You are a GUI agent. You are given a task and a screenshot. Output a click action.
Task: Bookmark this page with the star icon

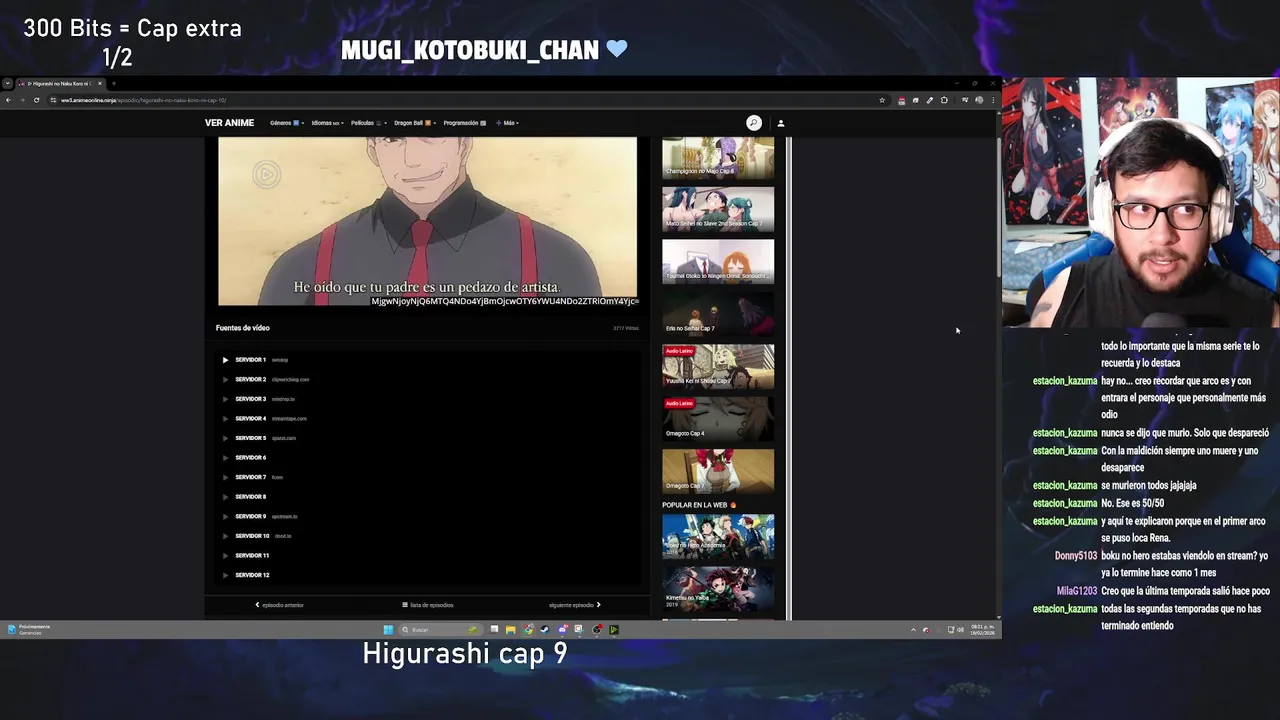(x=882, y=100)
